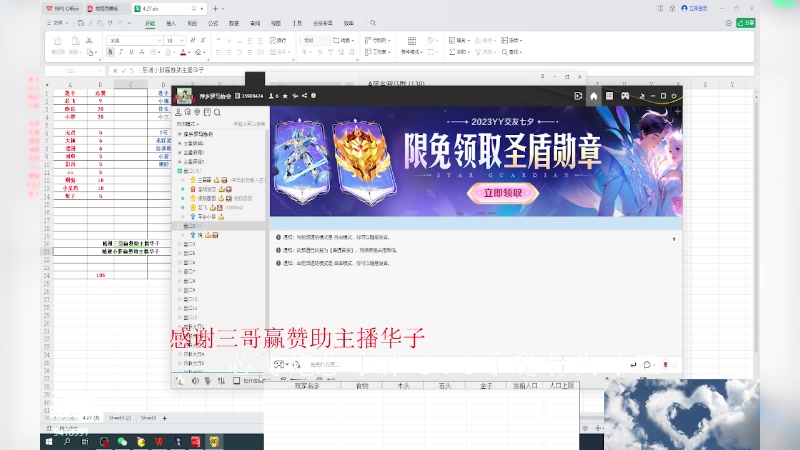
Task: Open the 求和 sum dropdown
Action: (459, 52)
